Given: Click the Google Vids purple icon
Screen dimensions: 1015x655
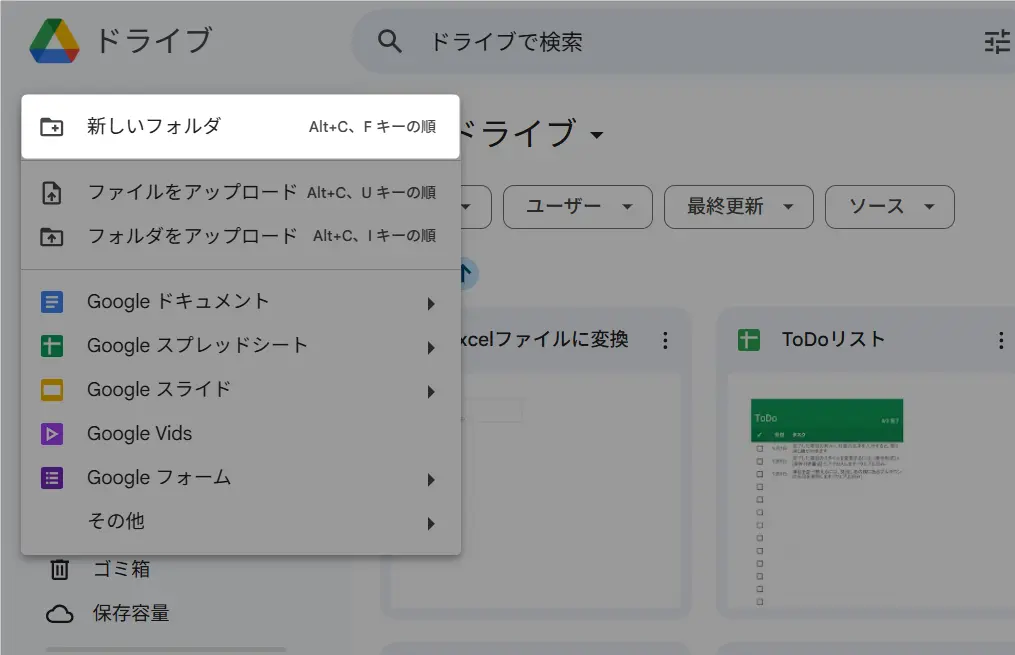Looking at the screenshot, I should click(52, 434).
